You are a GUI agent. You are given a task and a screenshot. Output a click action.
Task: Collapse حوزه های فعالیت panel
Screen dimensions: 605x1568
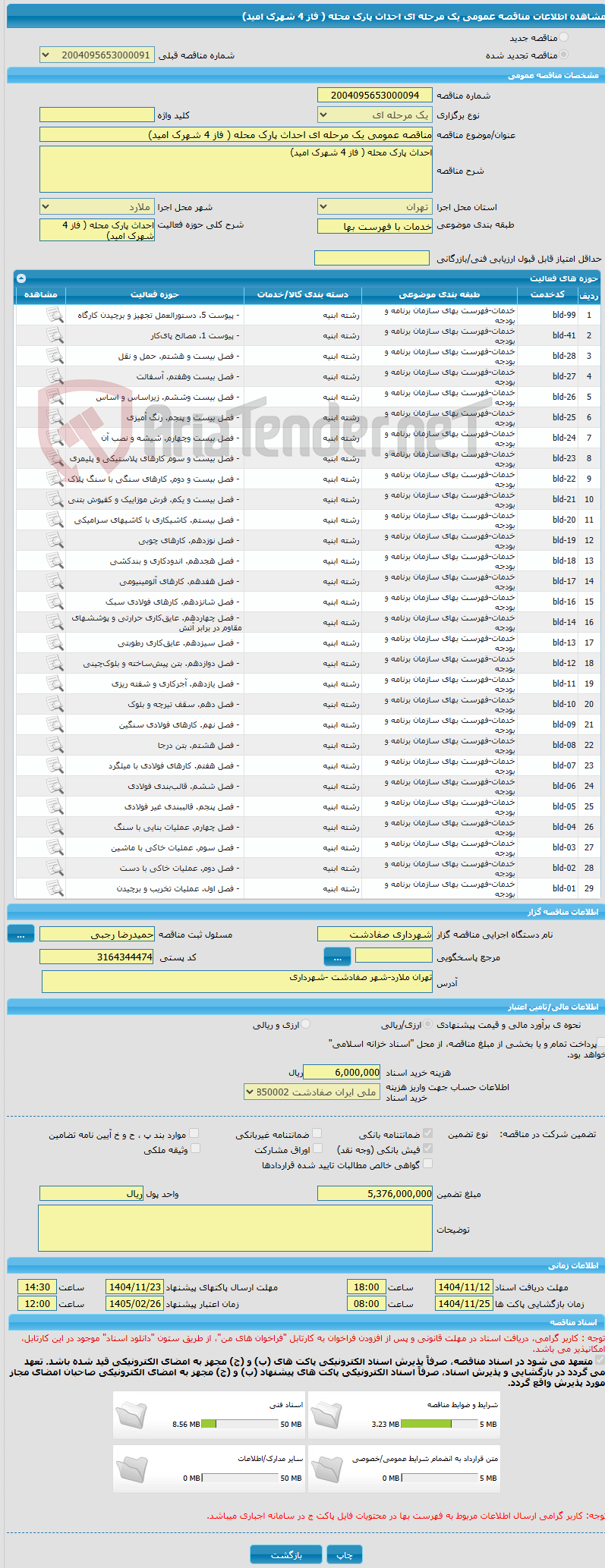pyautogui.click(x=21, y=278)
